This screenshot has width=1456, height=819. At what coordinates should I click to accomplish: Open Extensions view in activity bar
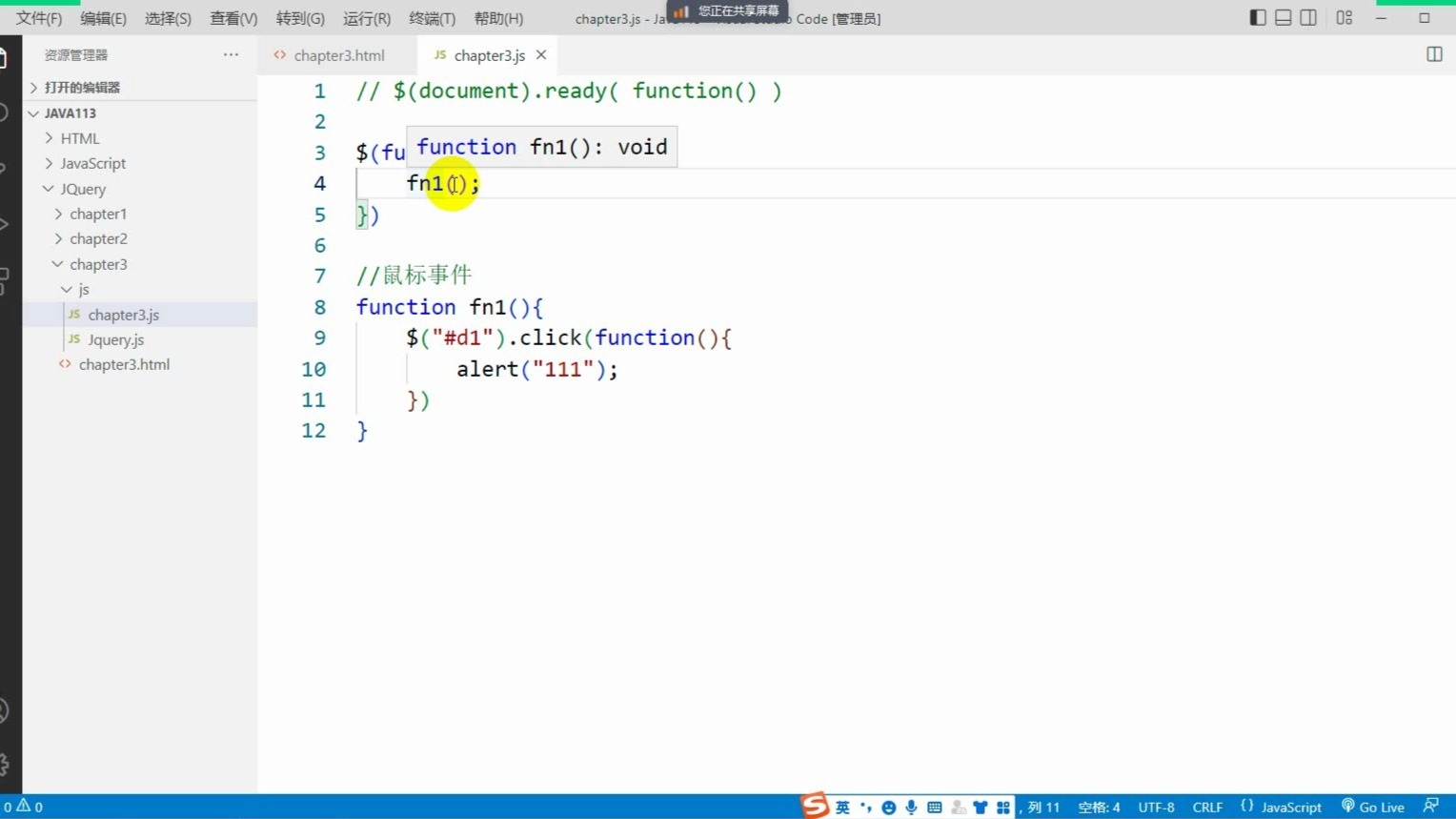pyautogui.click(x=4, y=280)
